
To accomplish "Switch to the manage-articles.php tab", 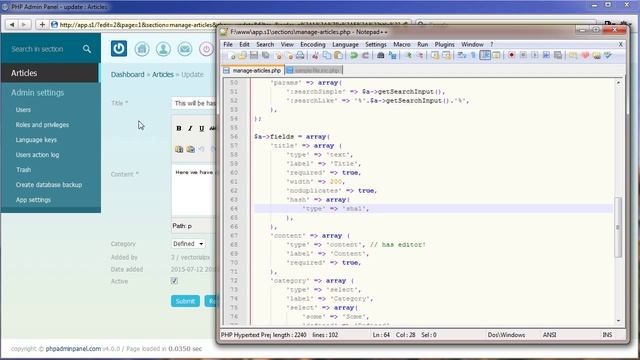I will [x=253, y=70].
